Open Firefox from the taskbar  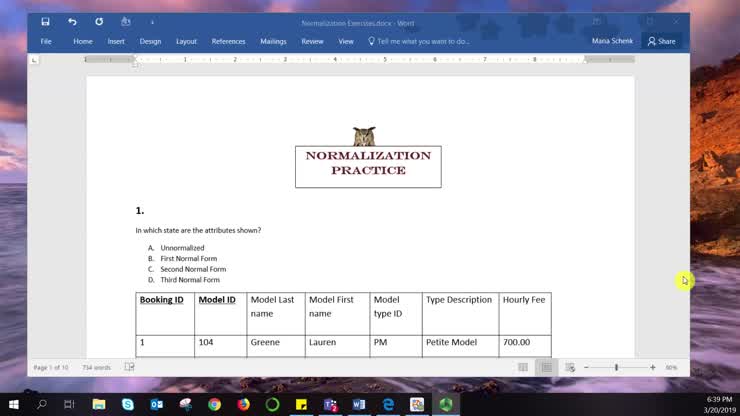(244, 405)
